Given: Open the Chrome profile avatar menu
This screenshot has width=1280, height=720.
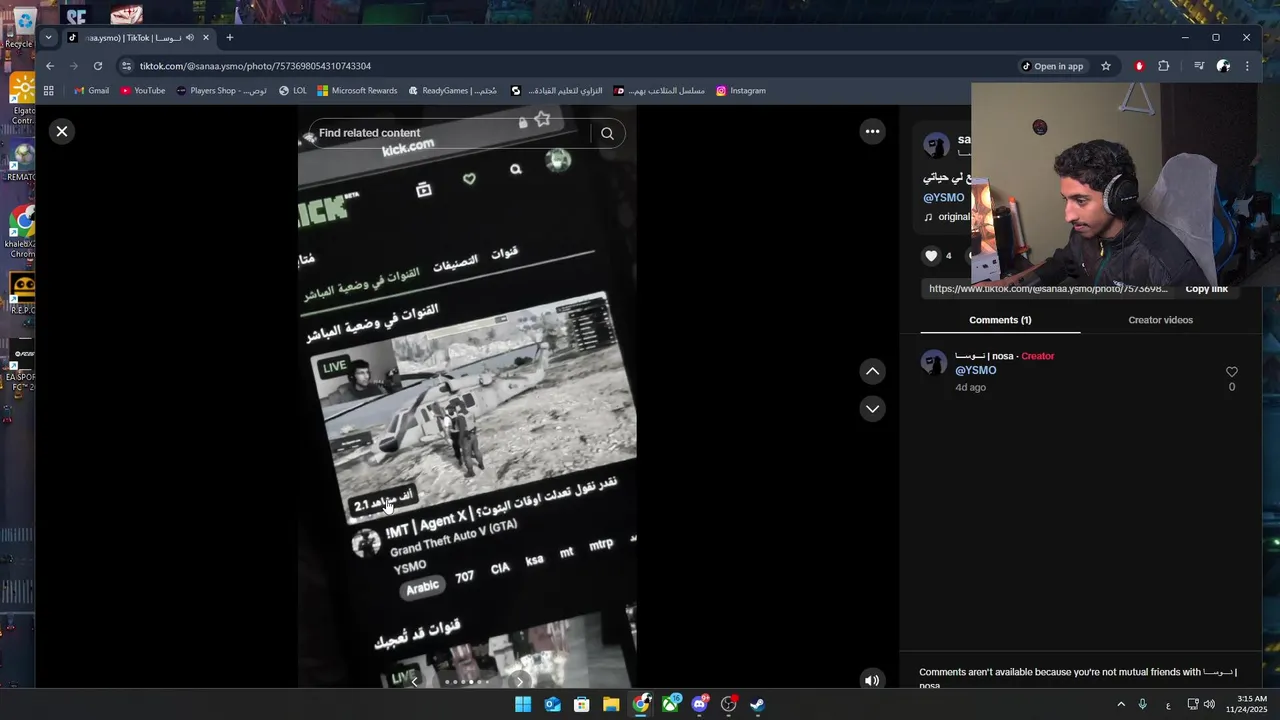Looking at the screenshot, I should point(1223,66).
